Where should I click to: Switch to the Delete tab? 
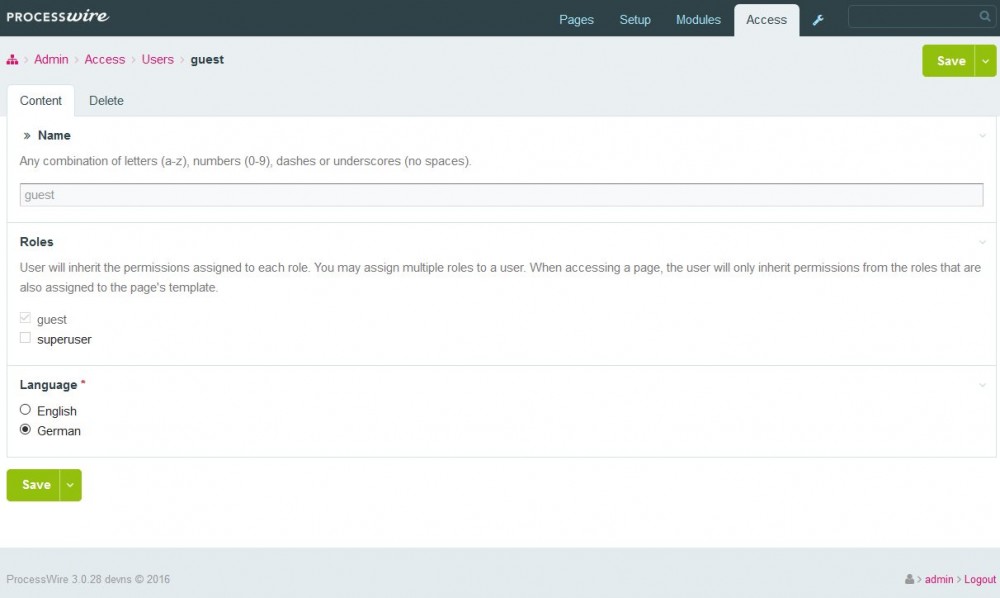click(106, 101)
